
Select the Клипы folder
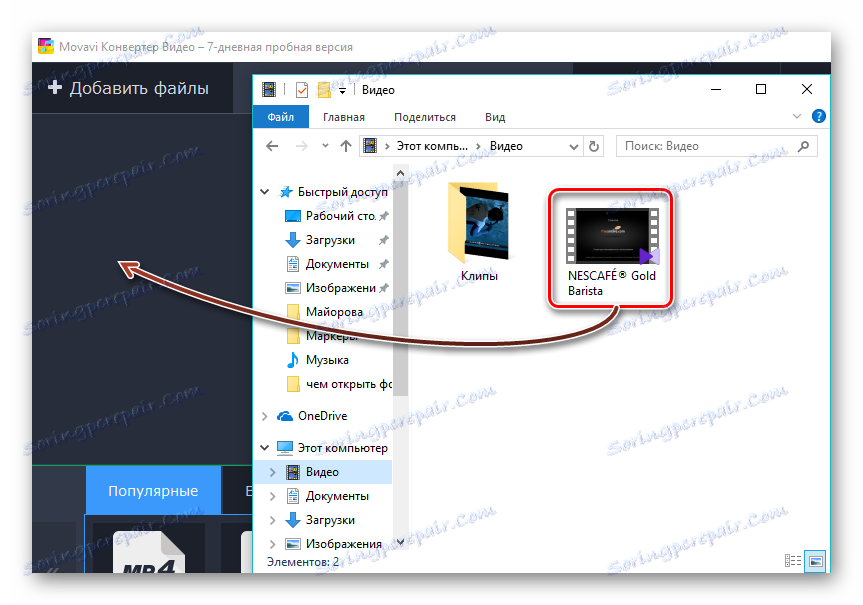click(x=479, y=232)
